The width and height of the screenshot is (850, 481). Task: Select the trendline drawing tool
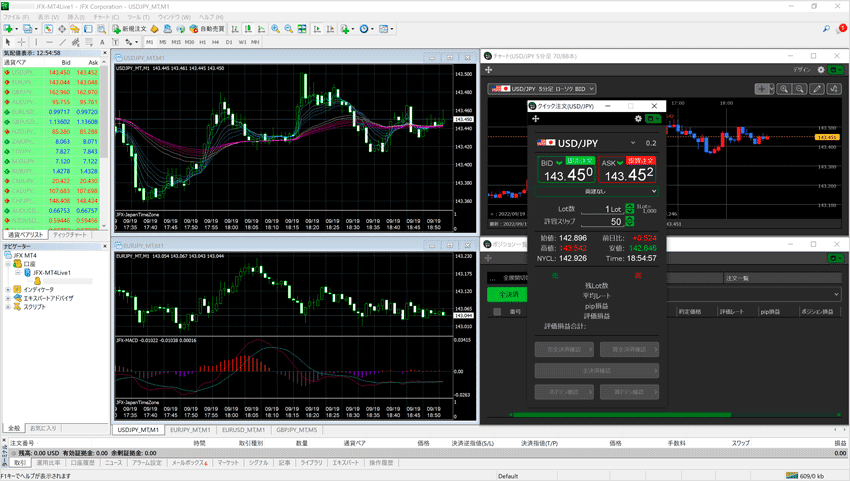tap(62, 42)
